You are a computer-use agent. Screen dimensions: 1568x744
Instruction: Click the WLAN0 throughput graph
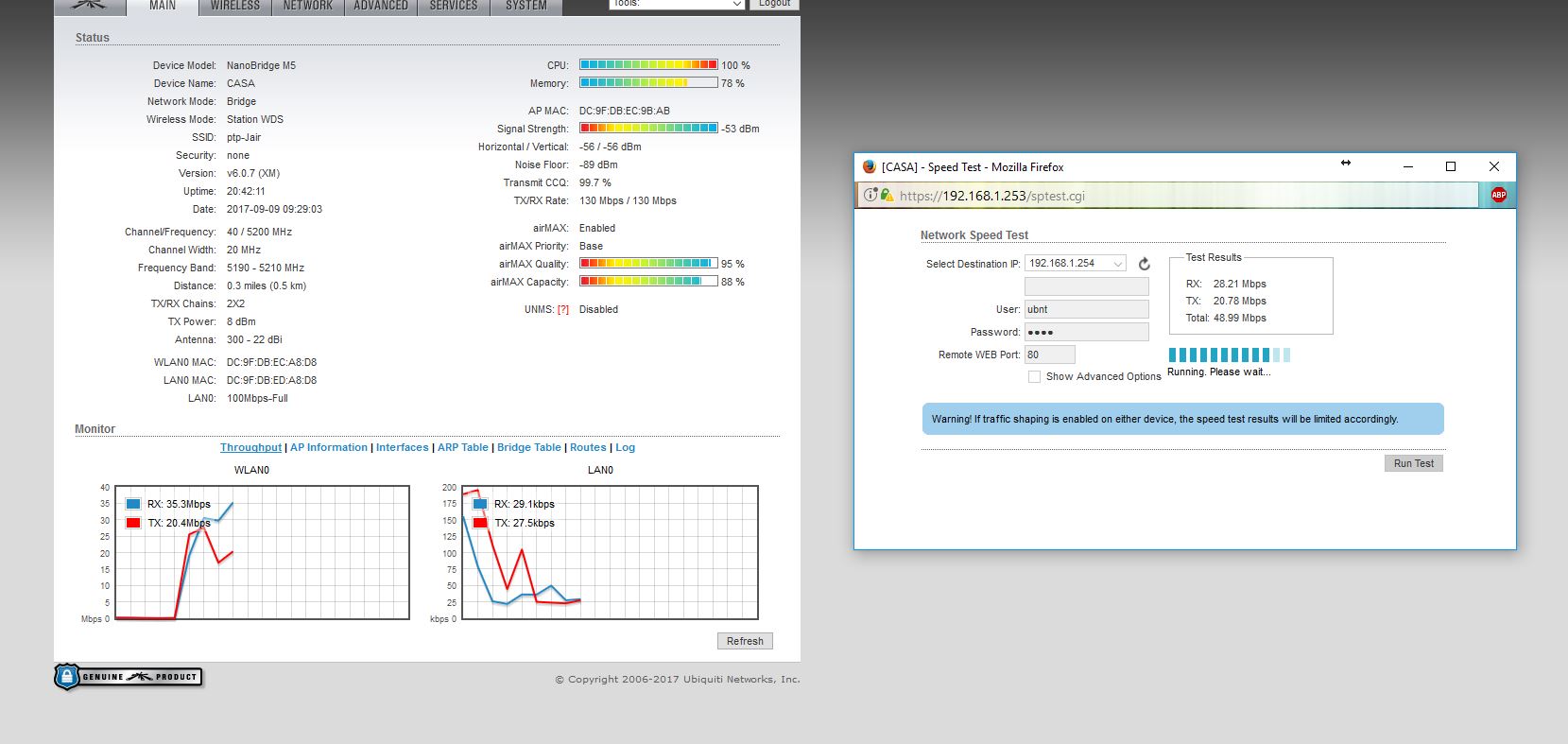tap(262, 553)
